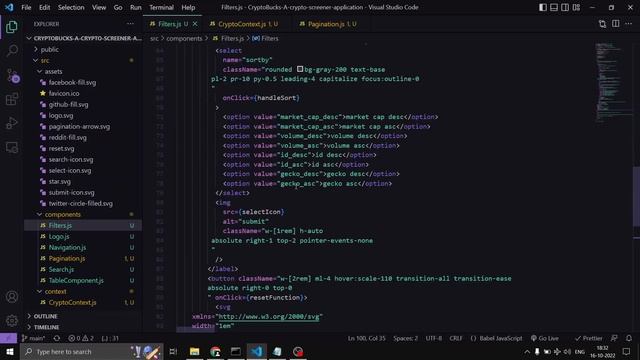Image resolution: width=640 pixels, height=360 pixels.
Task: Open the Manage gear icon
Action: [12, 320]
